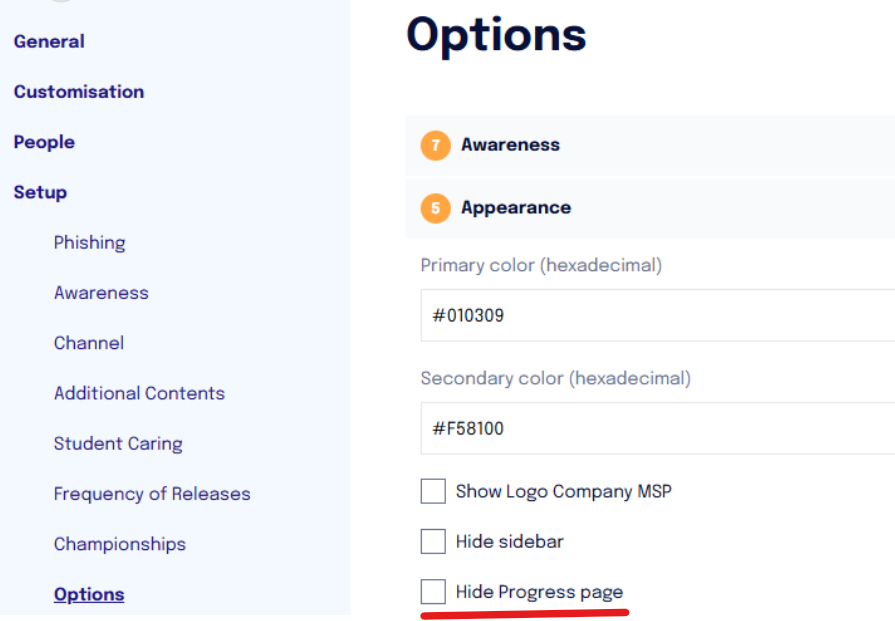Click the Secondary color #F58100 field
The width and height of the screenshot is (895, 621).
658,429
